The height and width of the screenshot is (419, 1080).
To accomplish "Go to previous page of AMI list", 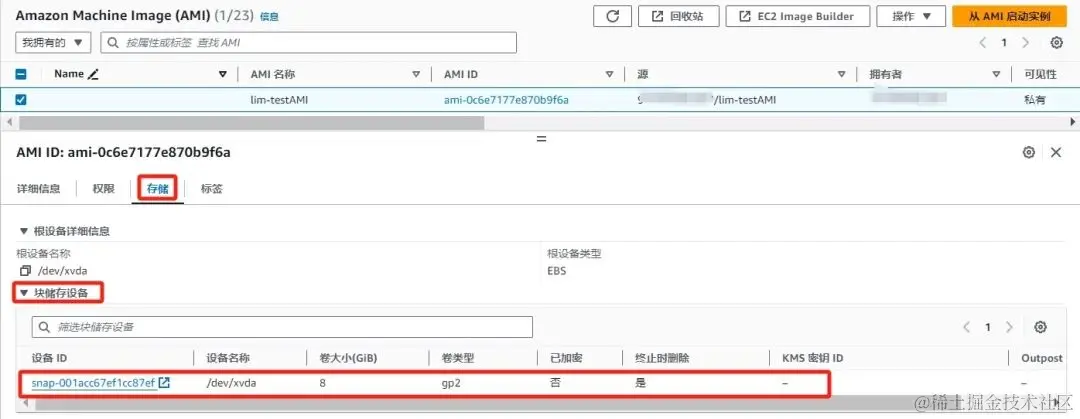I will point(983,43).
